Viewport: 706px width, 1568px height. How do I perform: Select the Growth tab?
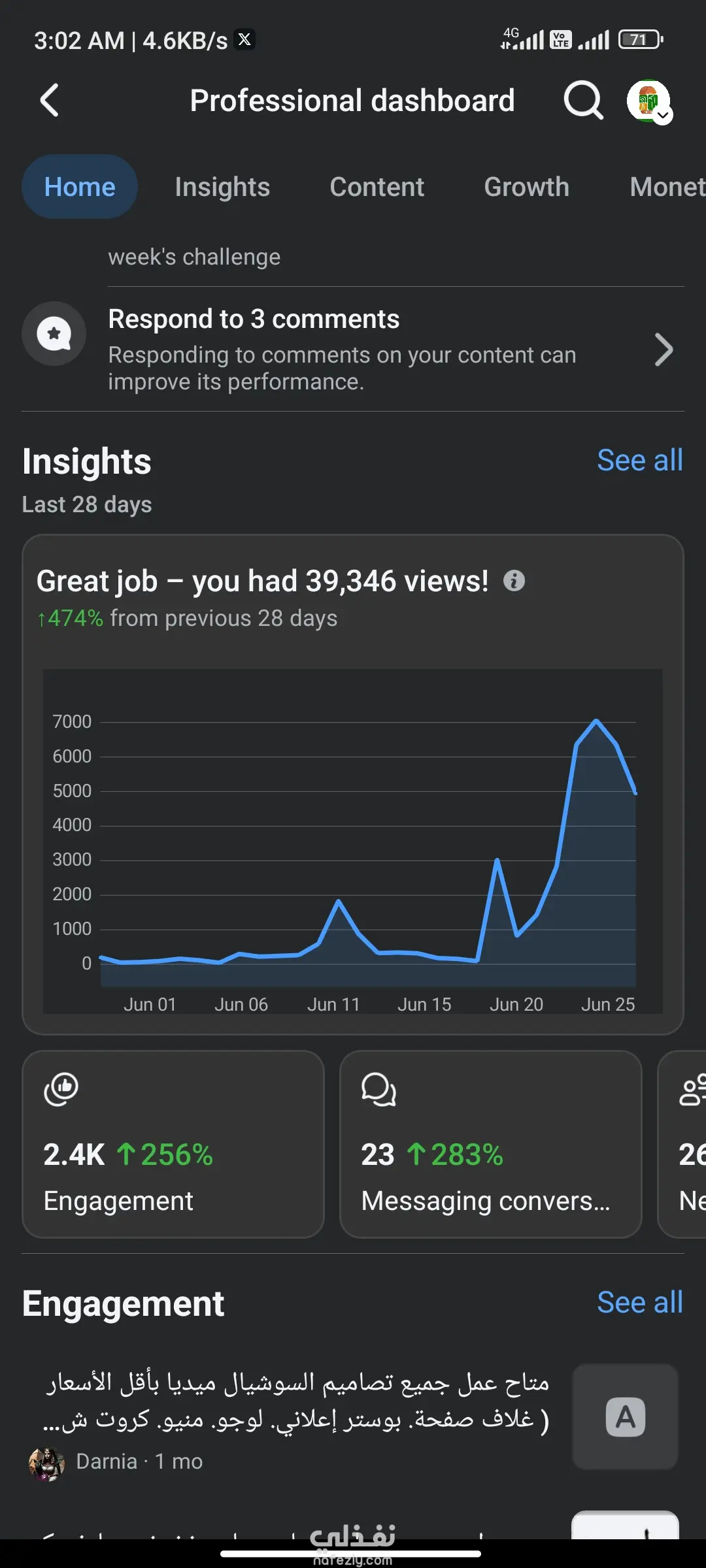(526, 187)
